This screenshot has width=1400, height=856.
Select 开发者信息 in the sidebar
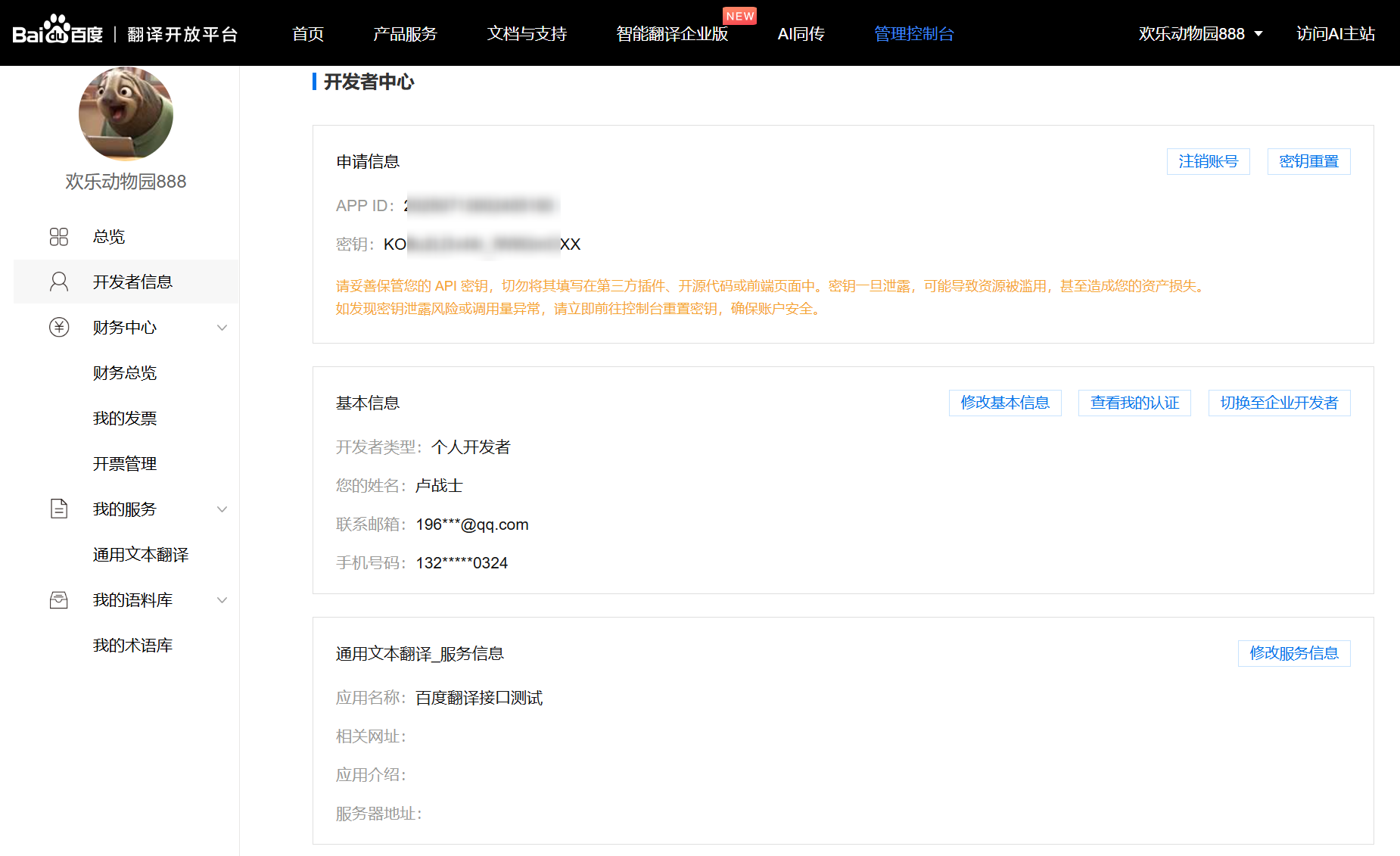[x=126, y=282]
